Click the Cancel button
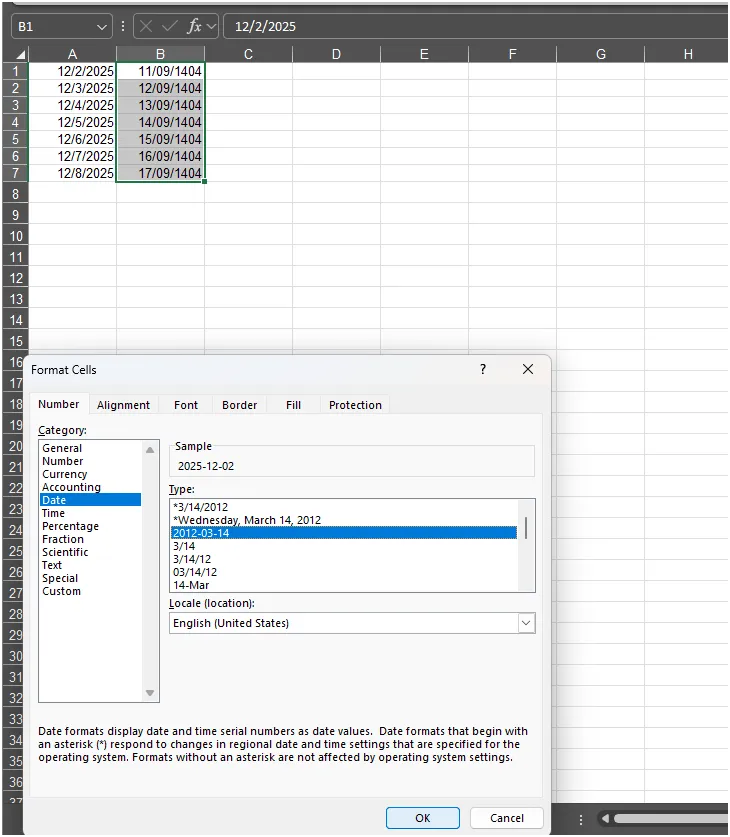The height and width of the screenshot is (837, 730). coord(507,818)
